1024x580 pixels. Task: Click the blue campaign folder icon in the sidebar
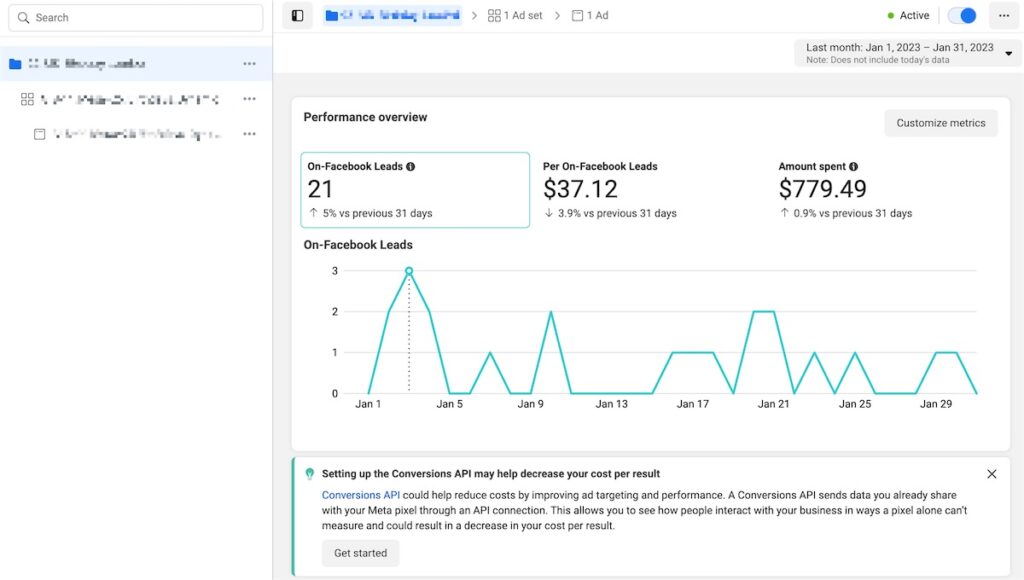click(x=15, y=63)
